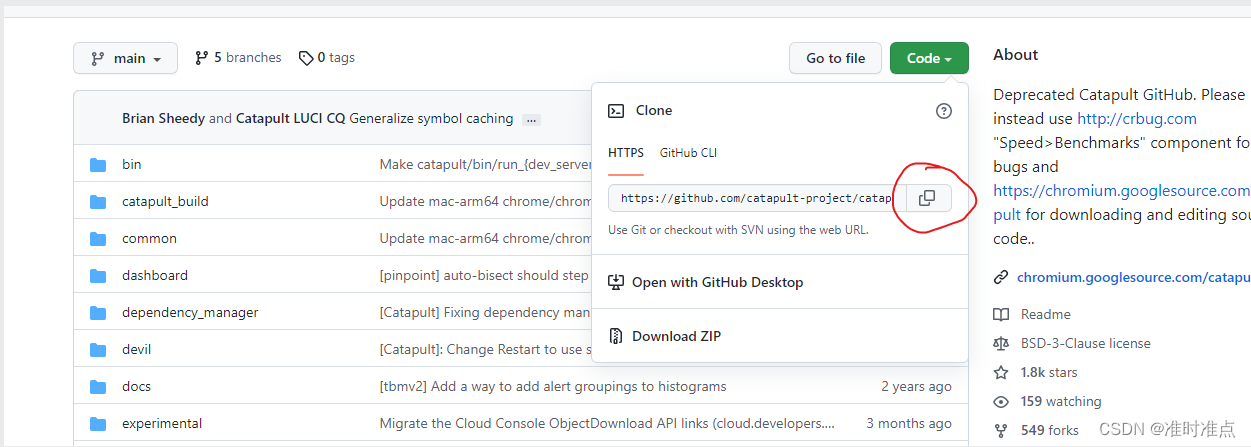Click the folder icon next to catapult_build
Screen dimensions: 1251x447
98,202
